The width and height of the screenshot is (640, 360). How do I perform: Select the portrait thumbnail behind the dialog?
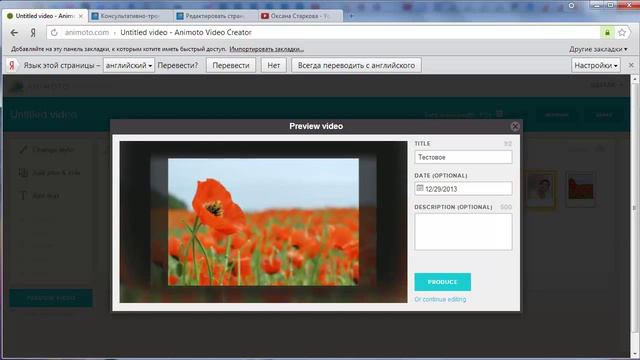coord(540,189)
